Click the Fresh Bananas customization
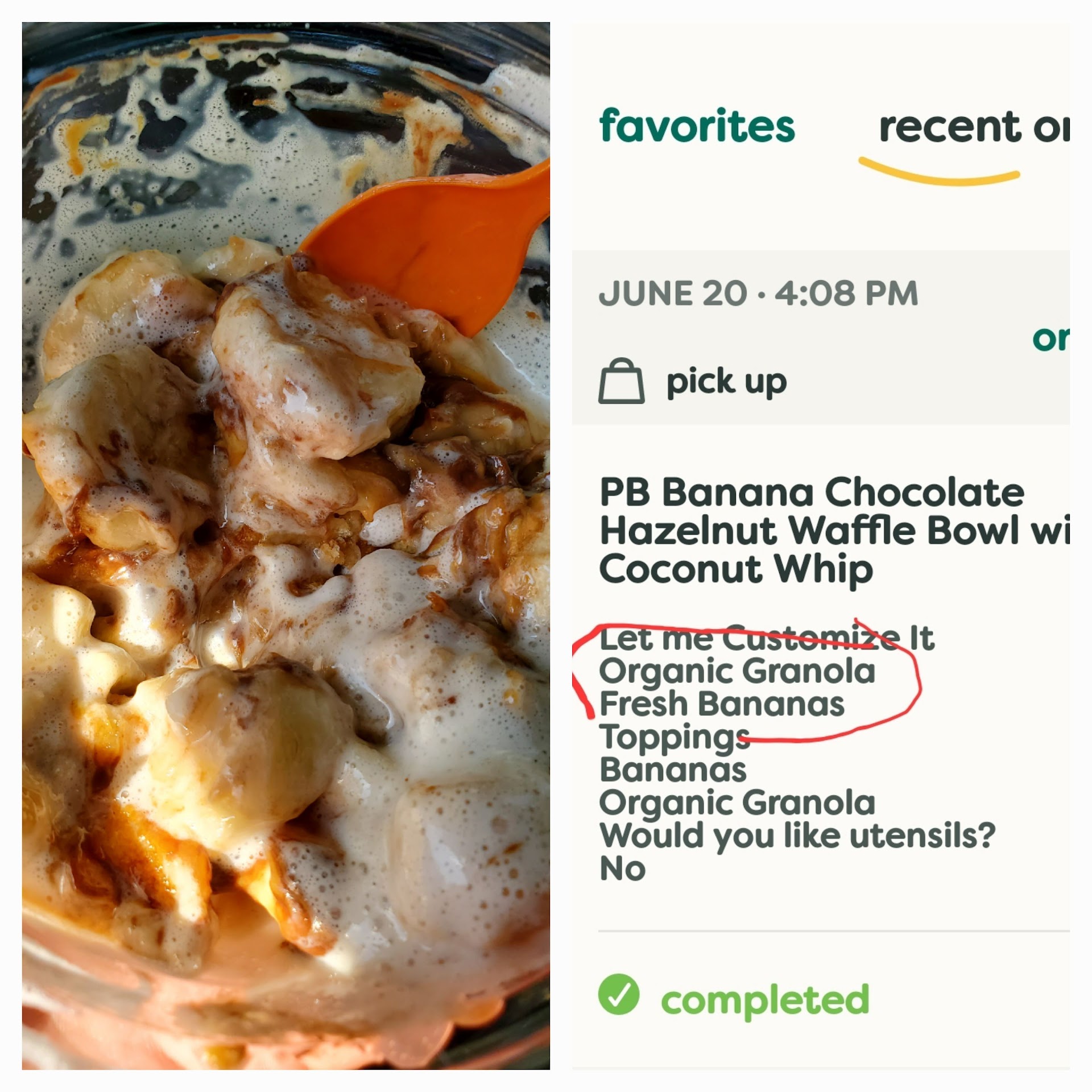The width and height of the screenshot is (1092, 1092). point(722,704)
